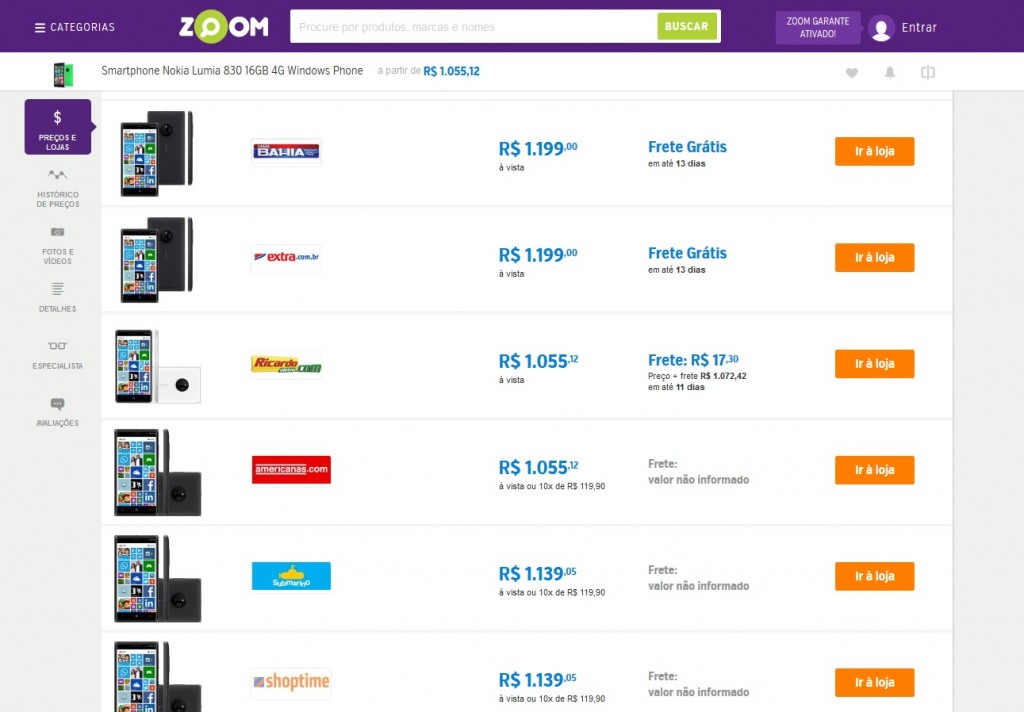Screen dimensions: 1024x712
Task: Go to Fotos e Vídeos section
Action: coord(57,246)
